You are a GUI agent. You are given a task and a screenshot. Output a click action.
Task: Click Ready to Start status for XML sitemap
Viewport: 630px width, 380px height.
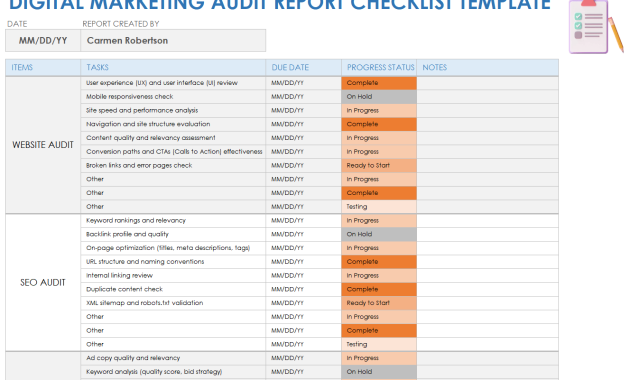[x=379, y=303]
